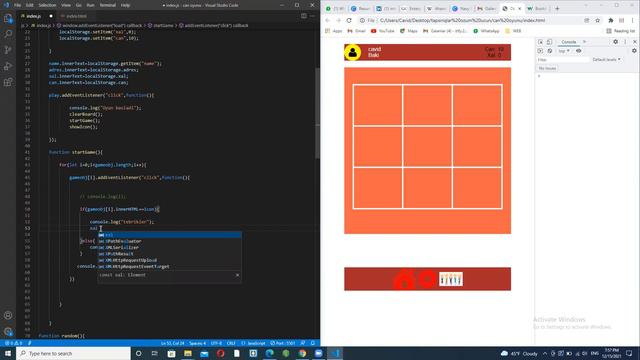This screenshot has height=360, width=640.
Task: Open Chrome from the Windows taskbar
Action: tap(302, 353)
